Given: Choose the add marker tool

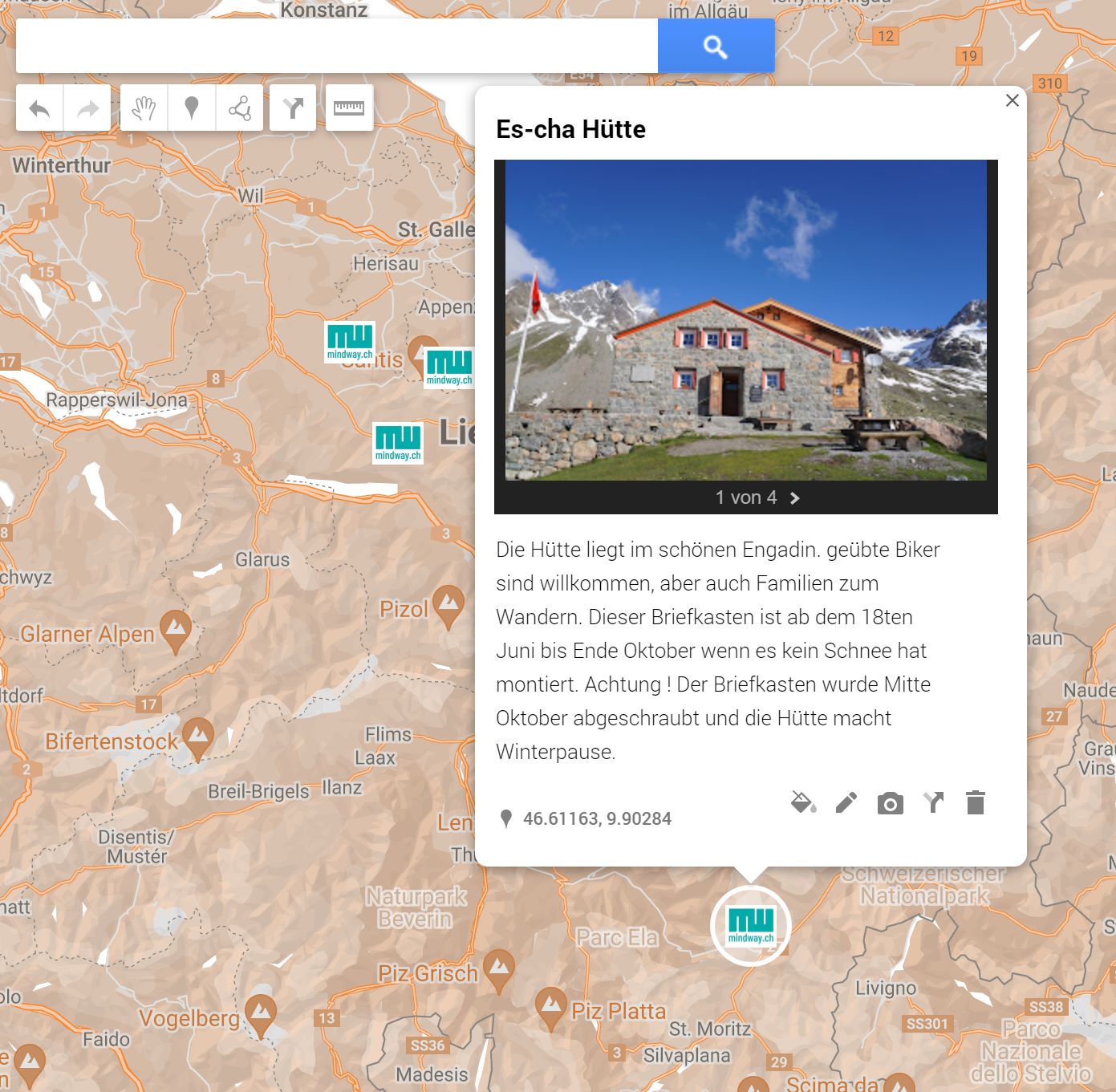Looking at the screenshot, I should (x=192, y=108).
